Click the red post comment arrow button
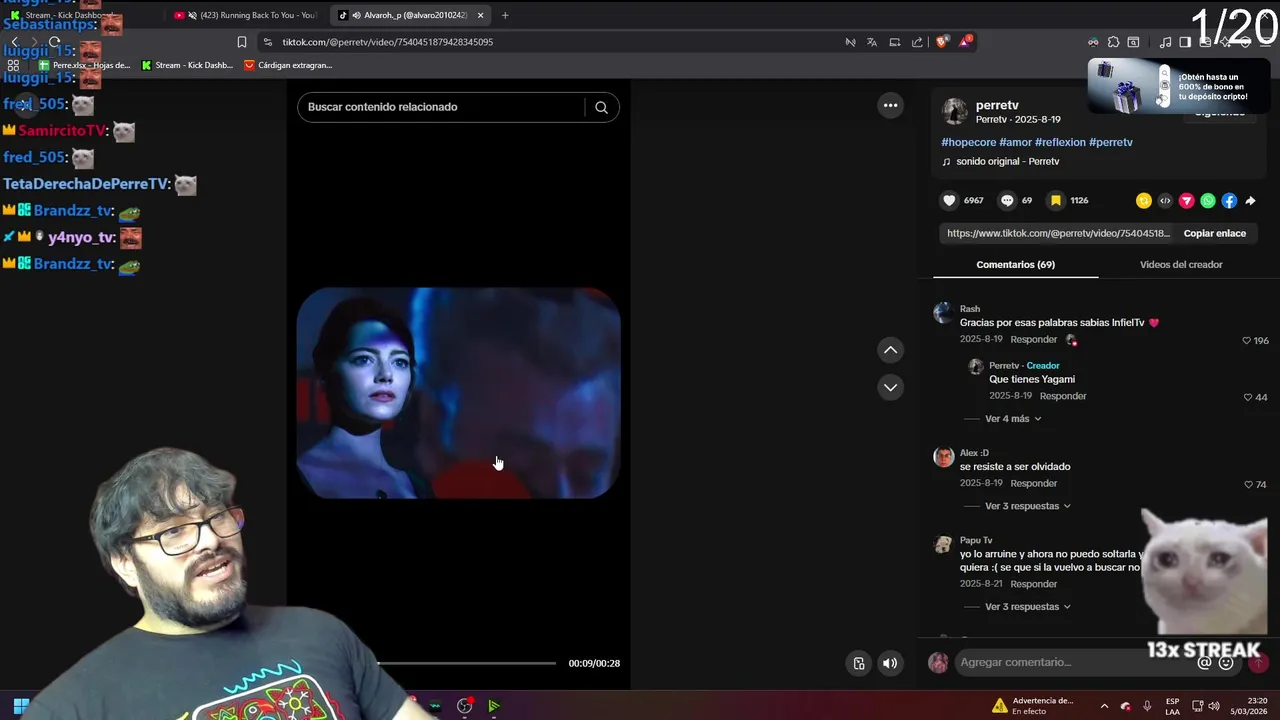Screen dimensions: 1280x720 click(1258, 662)
